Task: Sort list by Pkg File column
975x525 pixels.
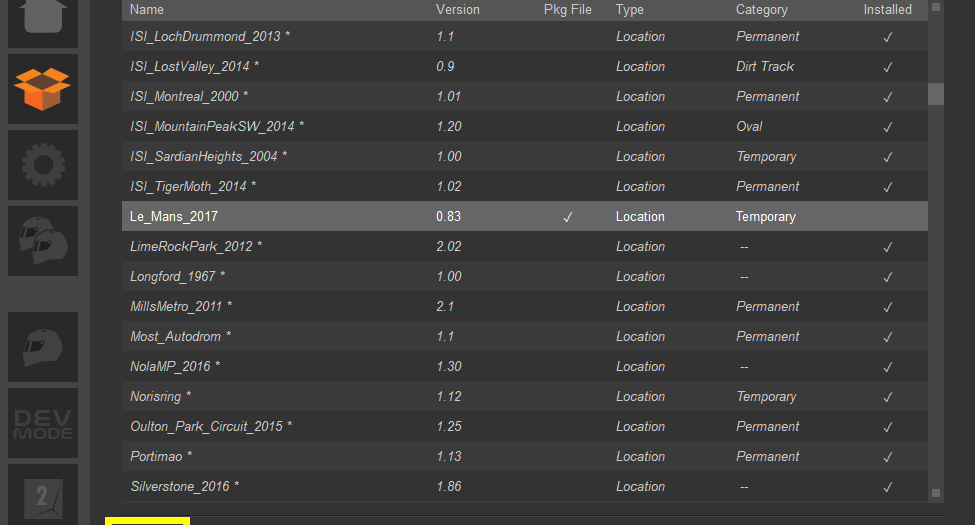Action: tap(567, 9)
